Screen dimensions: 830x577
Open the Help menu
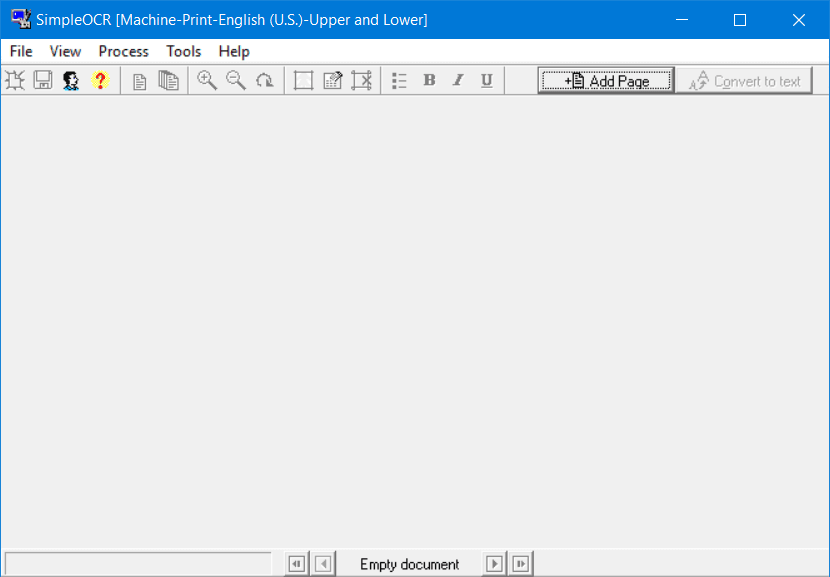click(x=234, y=51)
